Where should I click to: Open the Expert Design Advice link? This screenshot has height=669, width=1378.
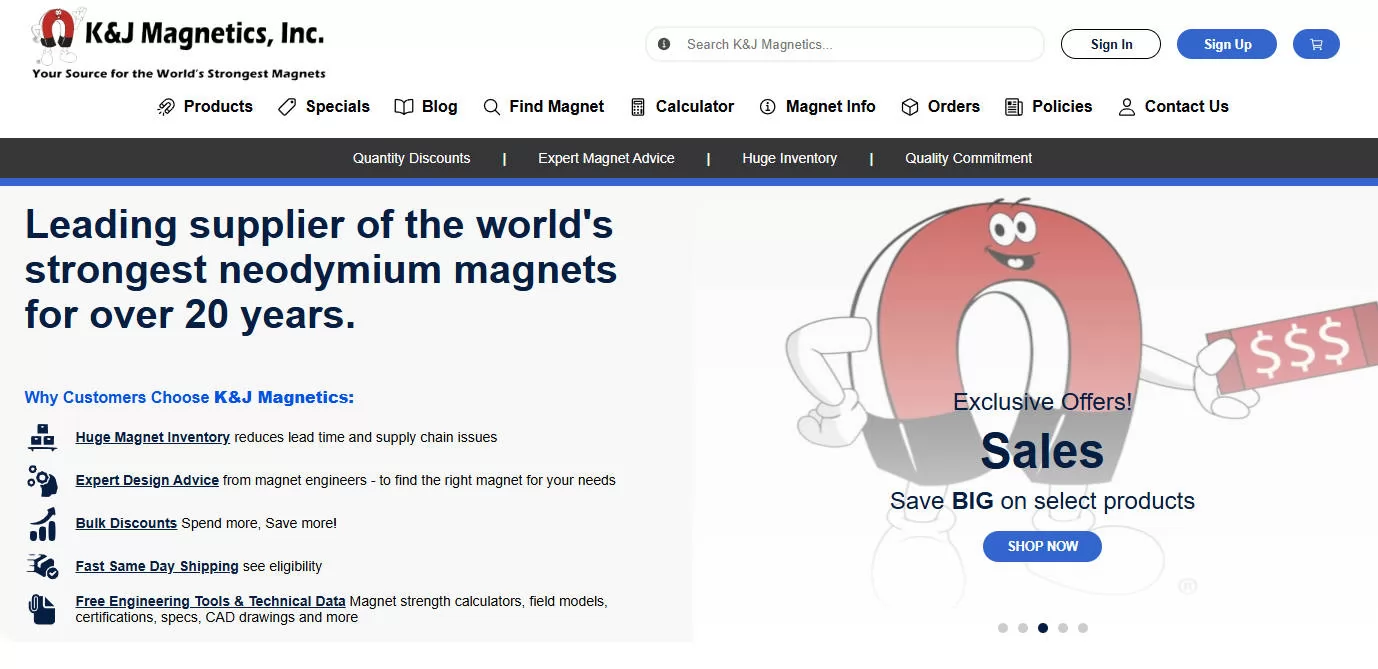click(x=147, y=480)
